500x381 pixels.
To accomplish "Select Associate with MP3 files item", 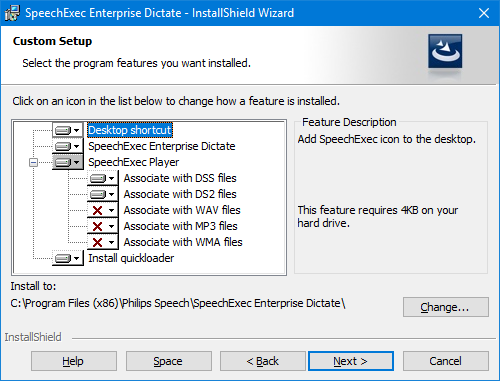I will [x=180, y=226].
